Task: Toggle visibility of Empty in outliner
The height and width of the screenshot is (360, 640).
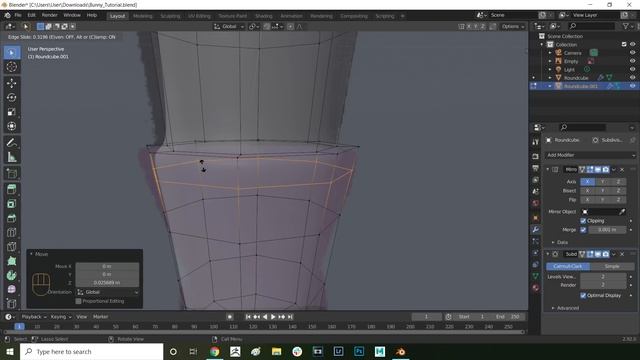Action: (x=632, y=61)
